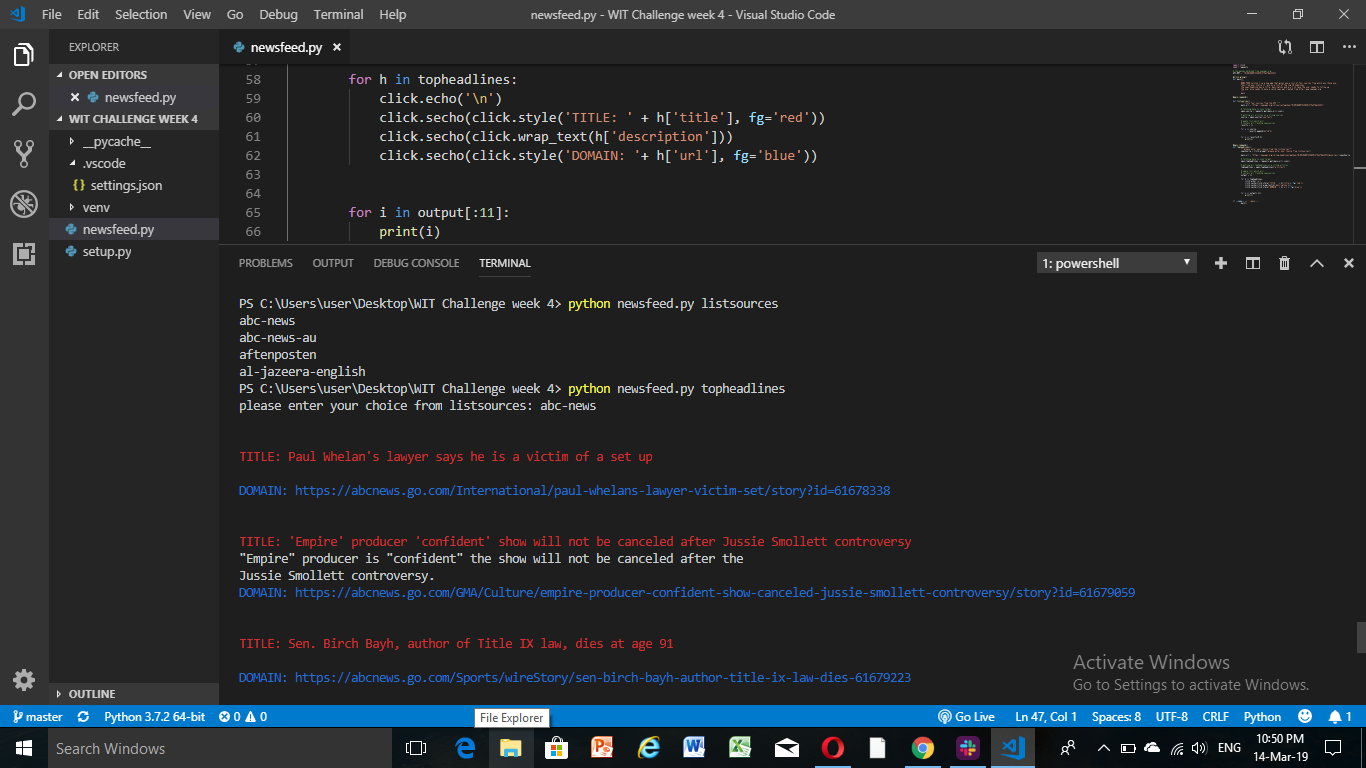1366x768 pixels.
Task: Change the Spaces: 8 indentation setting
Action: [x=1116, y=717]
